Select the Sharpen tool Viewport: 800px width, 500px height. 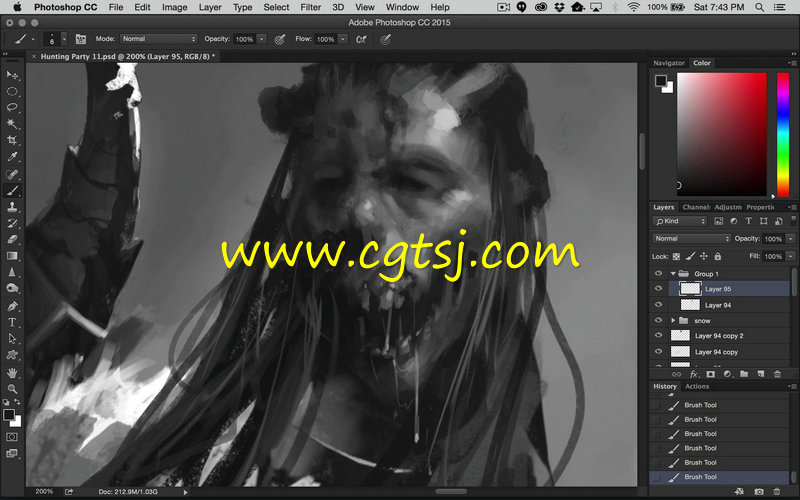pyautogui.click(x=12, y=272)
